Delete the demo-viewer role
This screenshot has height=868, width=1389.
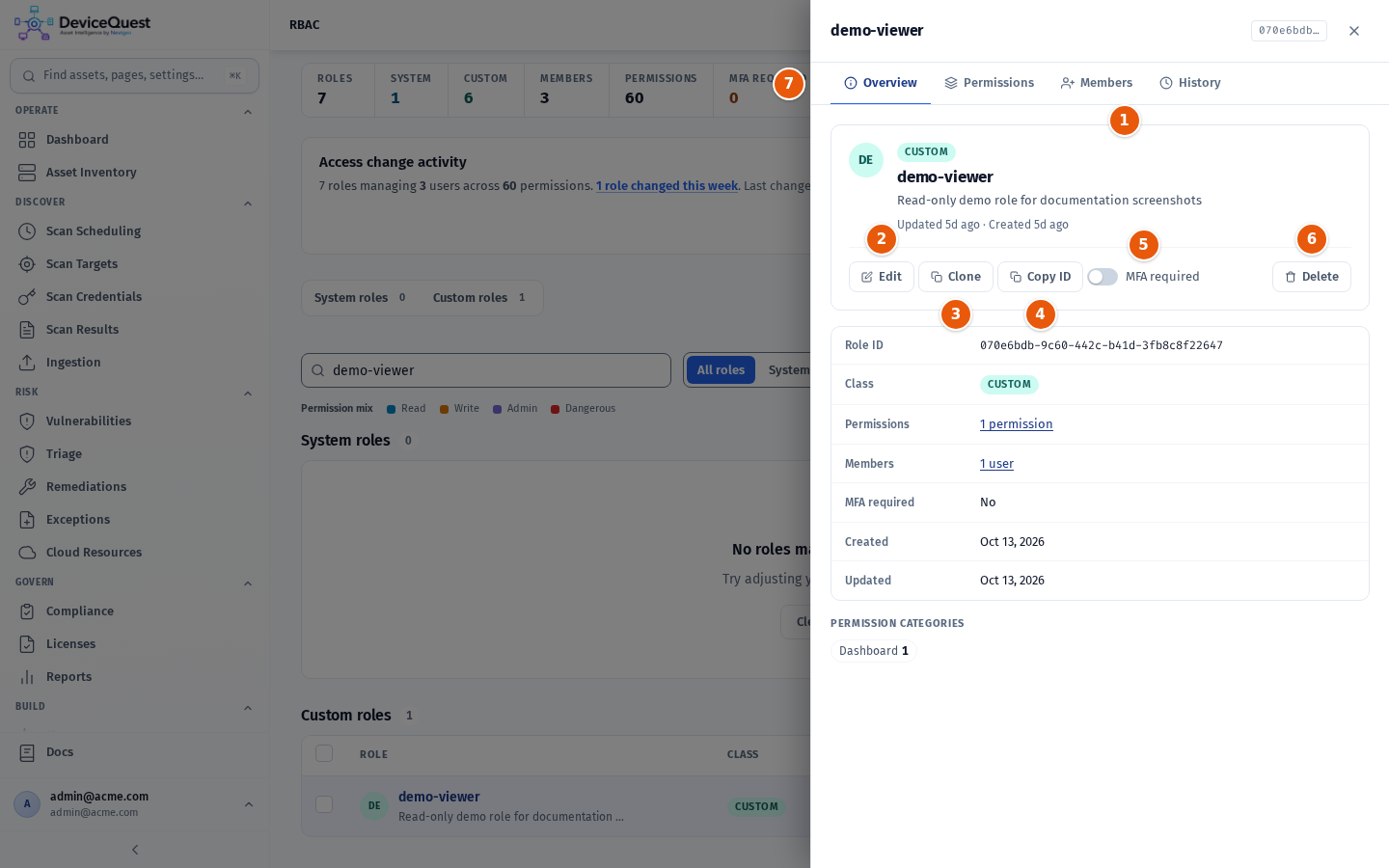point(1312,277)
